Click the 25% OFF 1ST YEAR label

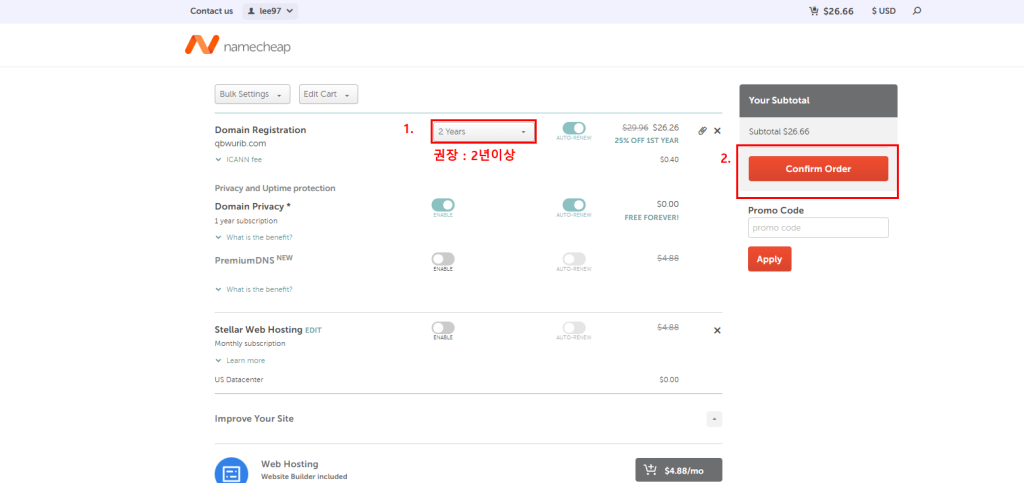646,140
